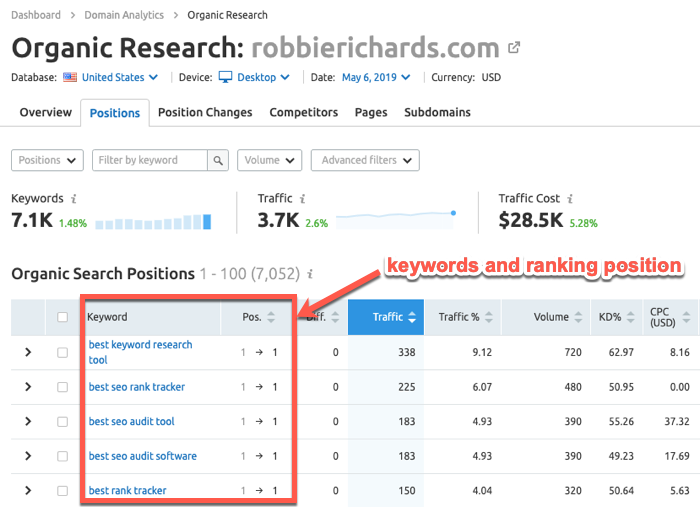The image size is (700, 507).
Task: Sort by Traffic % column arrows
Action: click(489, 317)
